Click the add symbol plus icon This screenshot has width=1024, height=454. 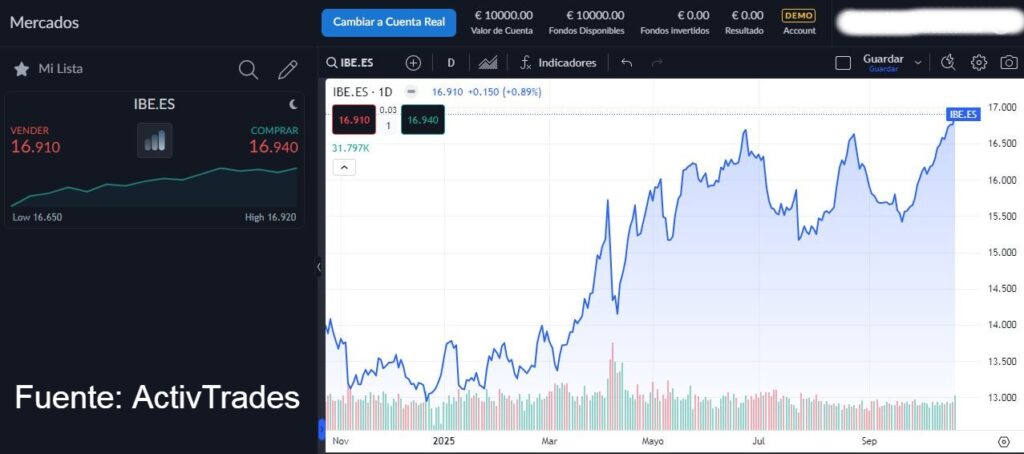click(x=413, y=62)
